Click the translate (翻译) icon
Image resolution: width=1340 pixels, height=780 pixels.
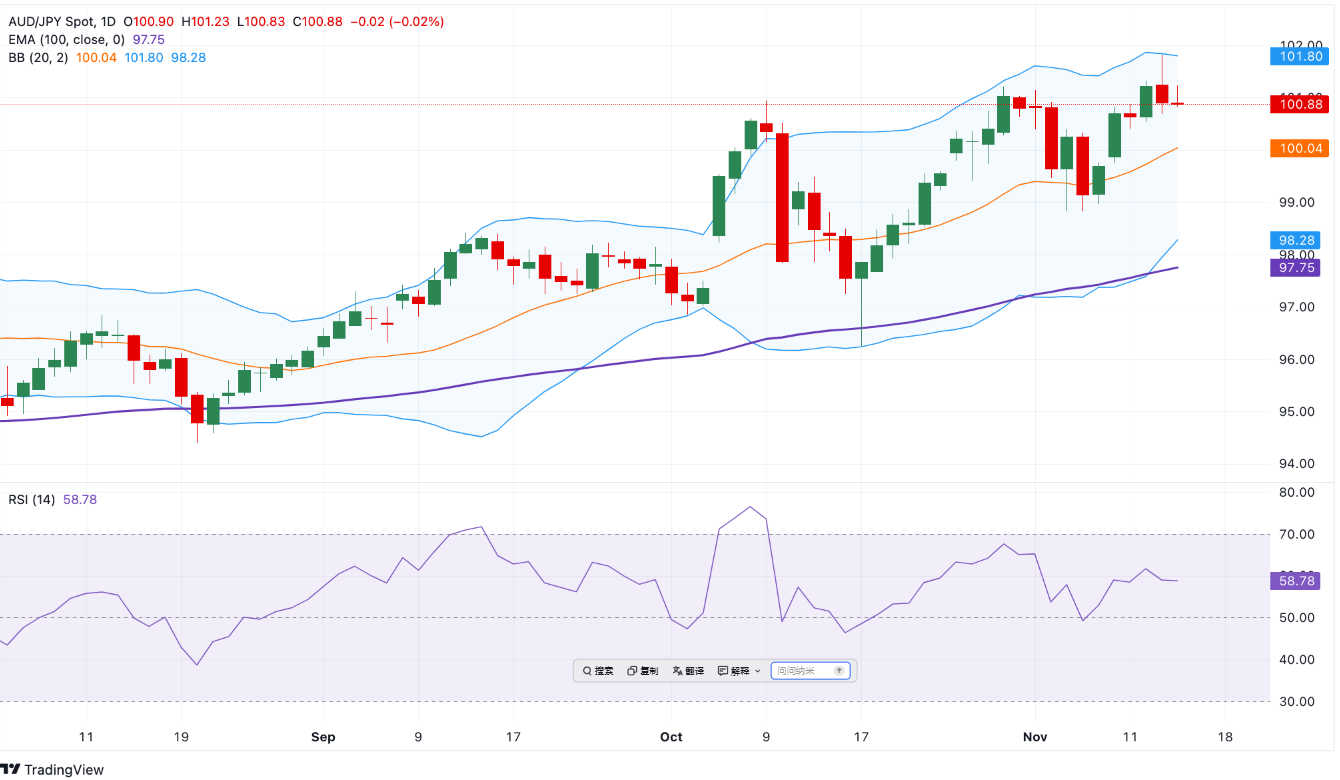coord(678,671)
